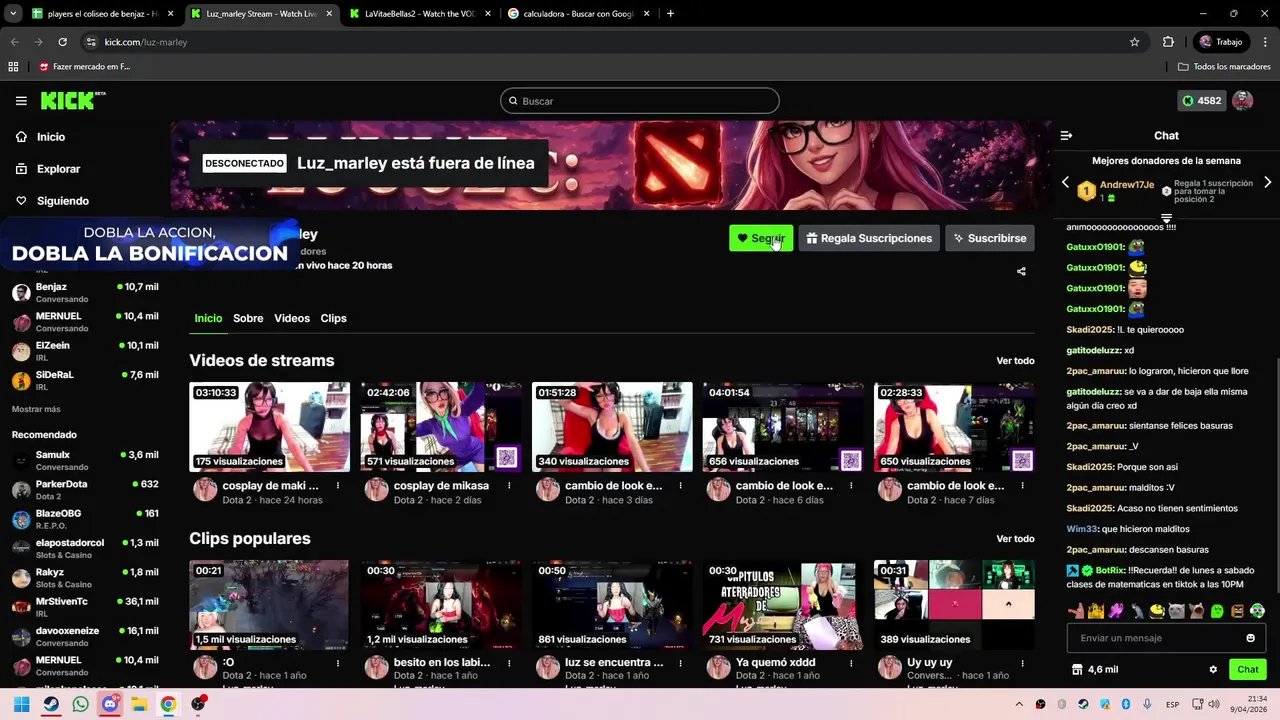This screenshot has height=720, width=1280.
Task: Select the Inicio channel tab
Action: coord(208,318)
